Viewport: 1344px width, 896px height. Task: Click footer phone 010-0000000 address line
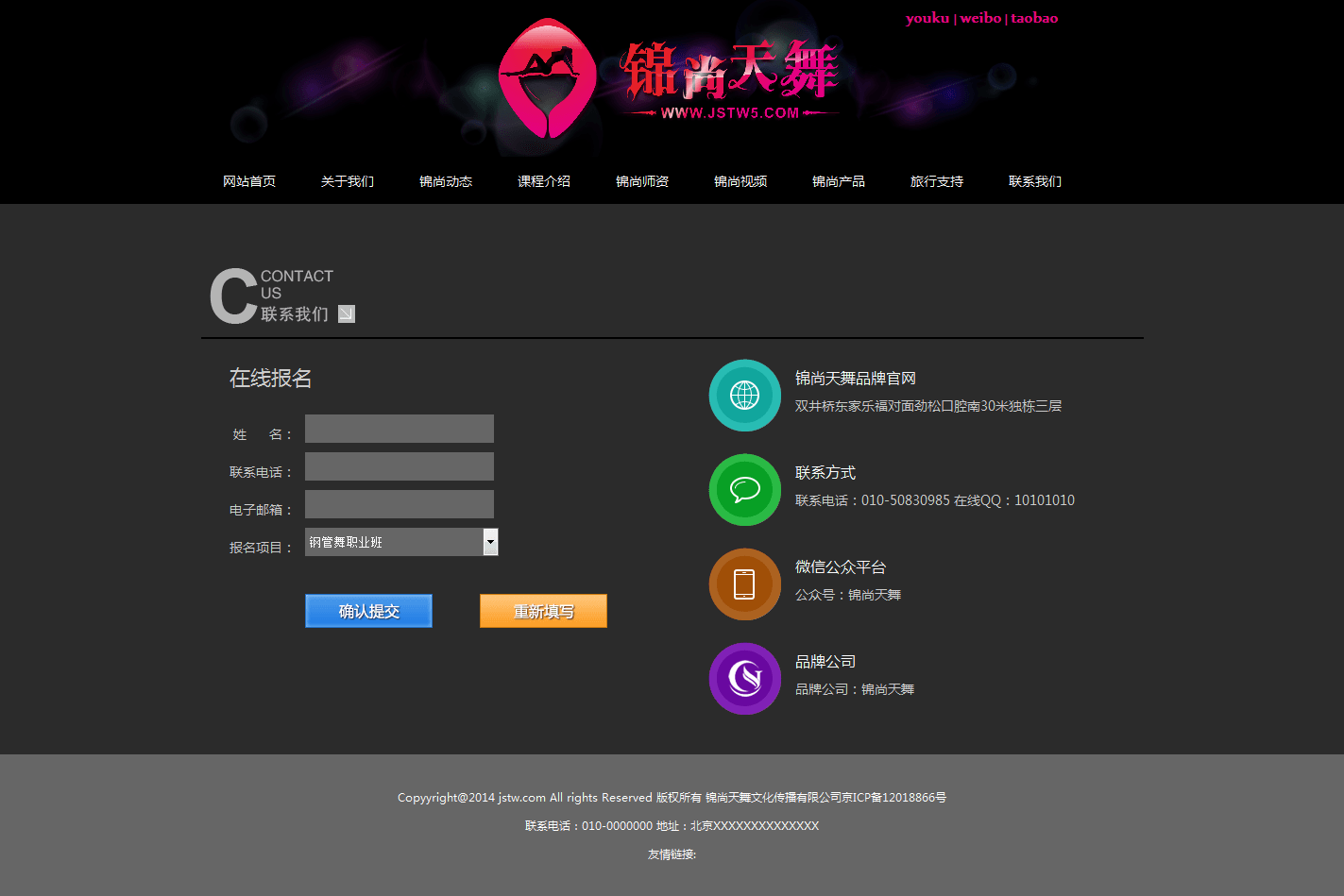(672, 826)
